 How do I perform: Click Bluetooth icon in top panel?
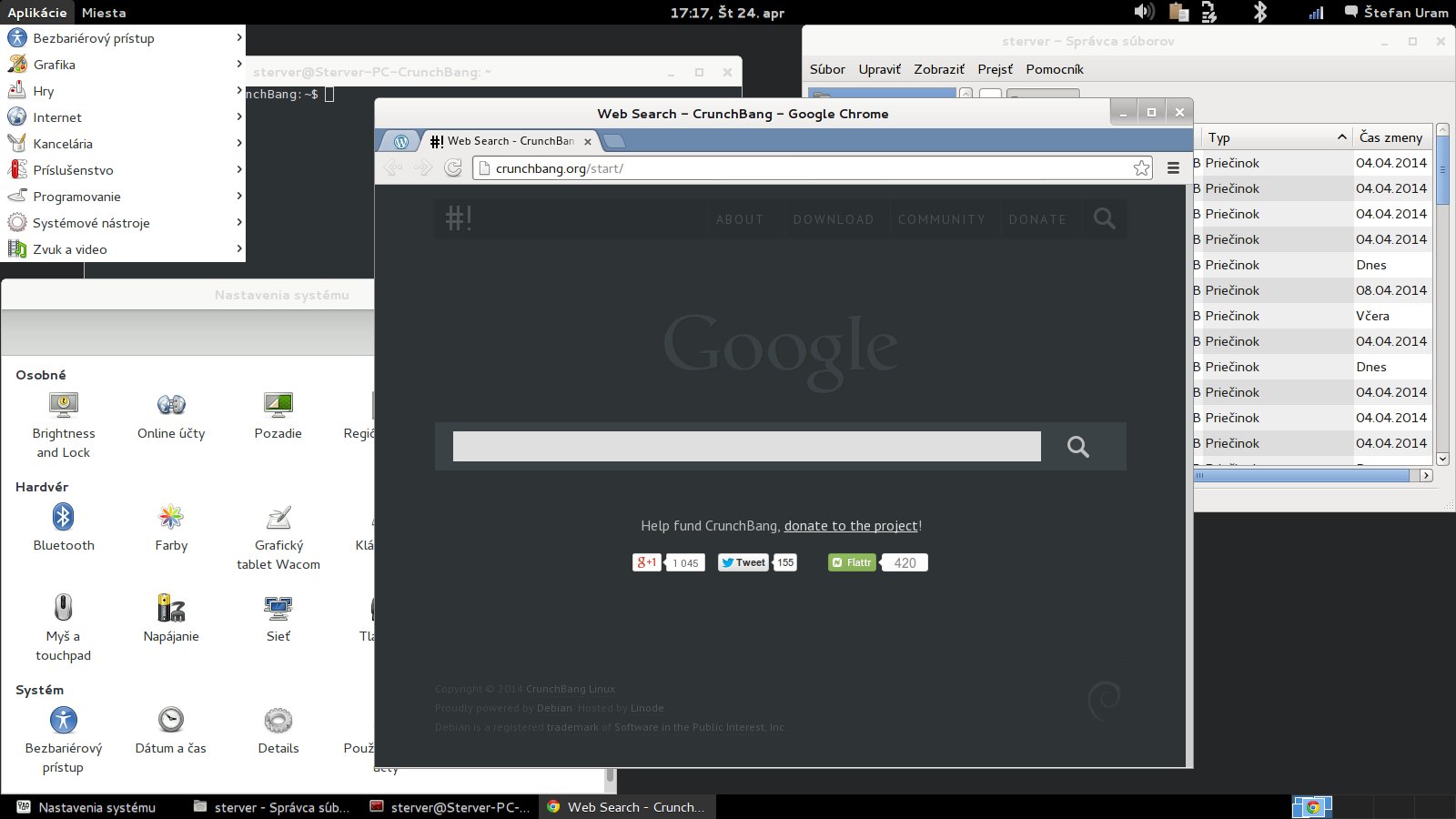pos(1259,12)
